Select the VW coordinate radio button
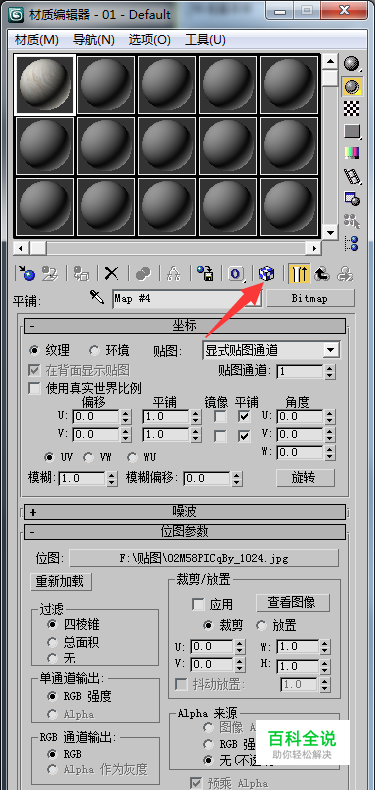The width and height of the screenshot is (375, 790). [x=89, y=457]
